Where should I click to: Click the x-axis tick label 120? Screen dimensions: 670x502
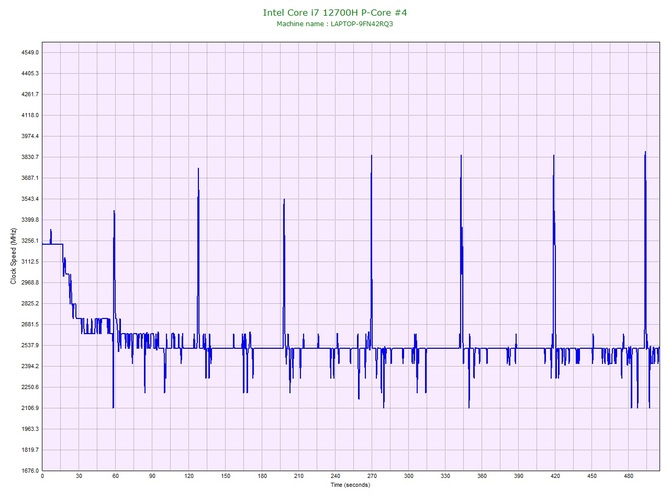point(189,476)
